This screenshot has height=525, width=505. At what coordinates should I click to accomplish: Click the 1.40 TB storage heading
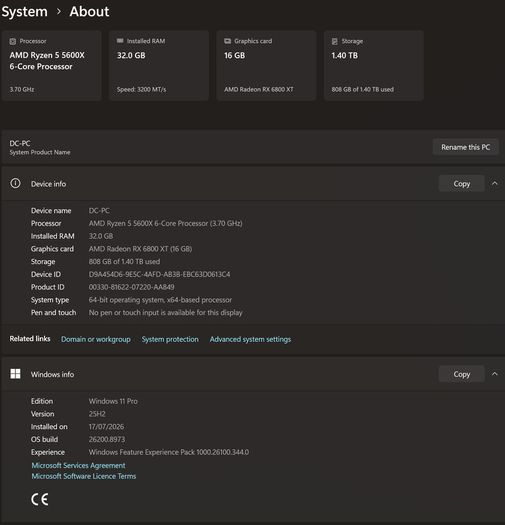pos(345,56)
